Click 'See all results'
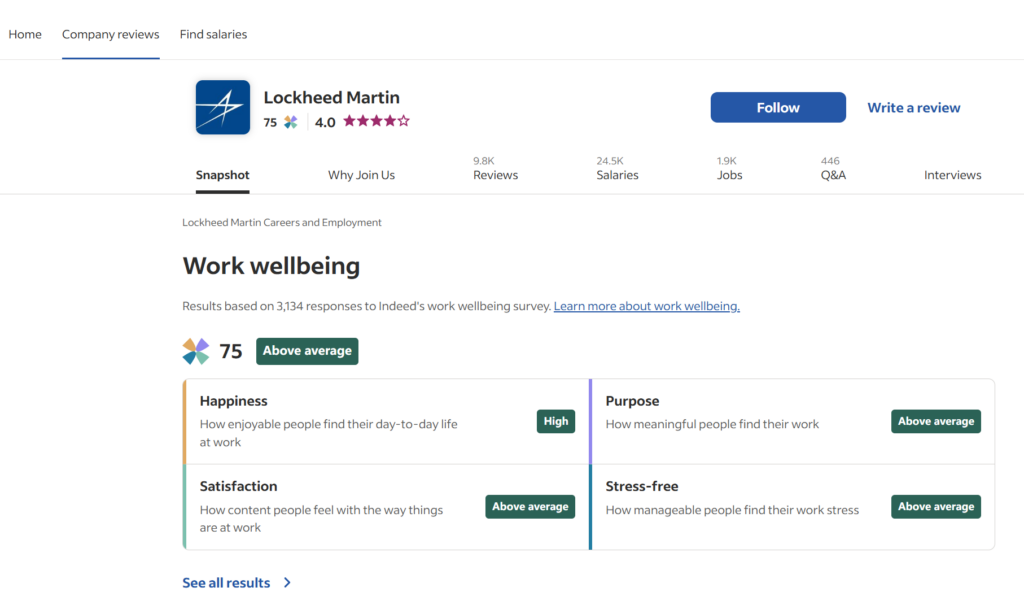This screenshot has width=1024, height=609. [225, 582]
